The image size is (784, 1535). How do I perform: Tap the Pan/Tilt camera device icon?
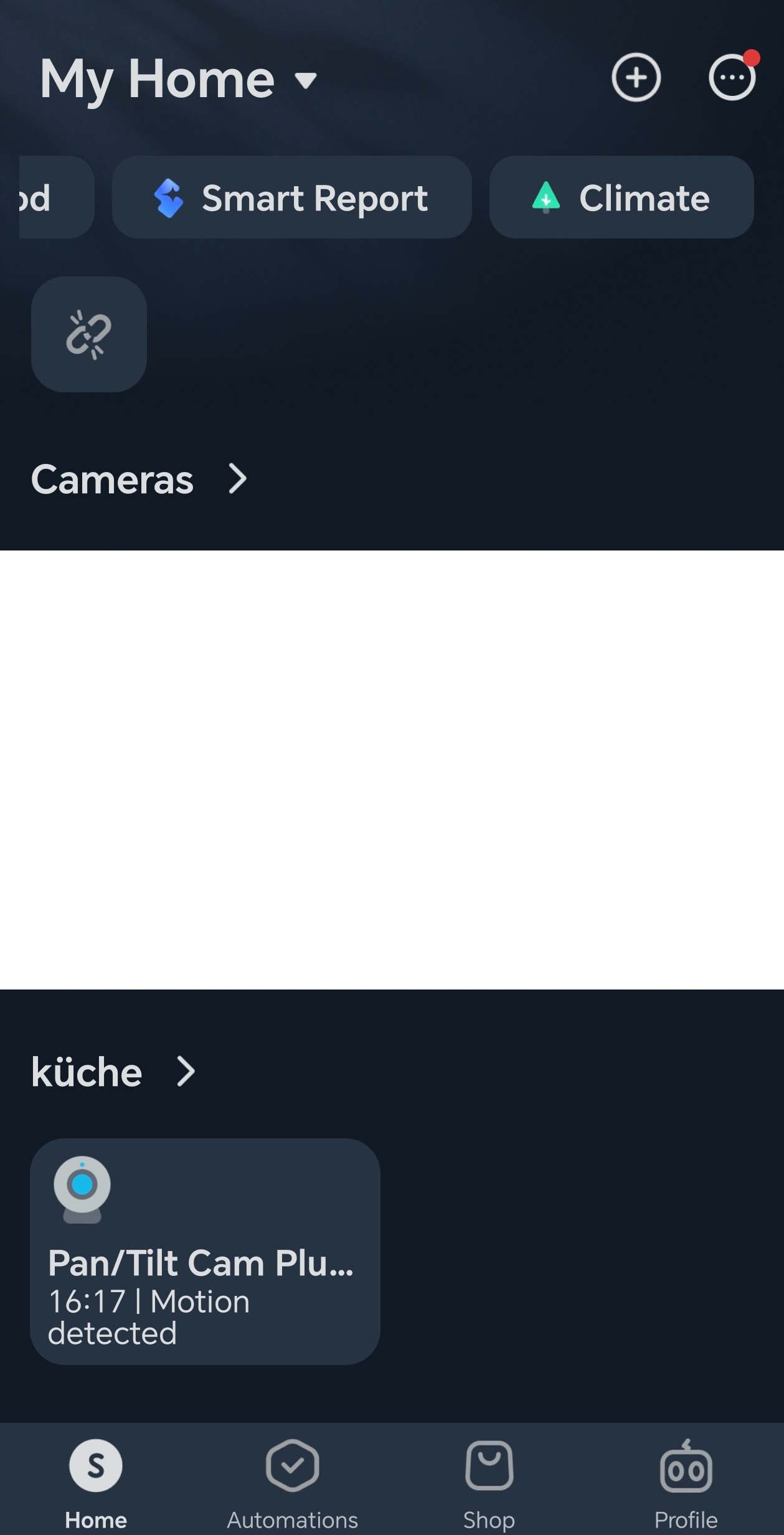(82, 1188)
